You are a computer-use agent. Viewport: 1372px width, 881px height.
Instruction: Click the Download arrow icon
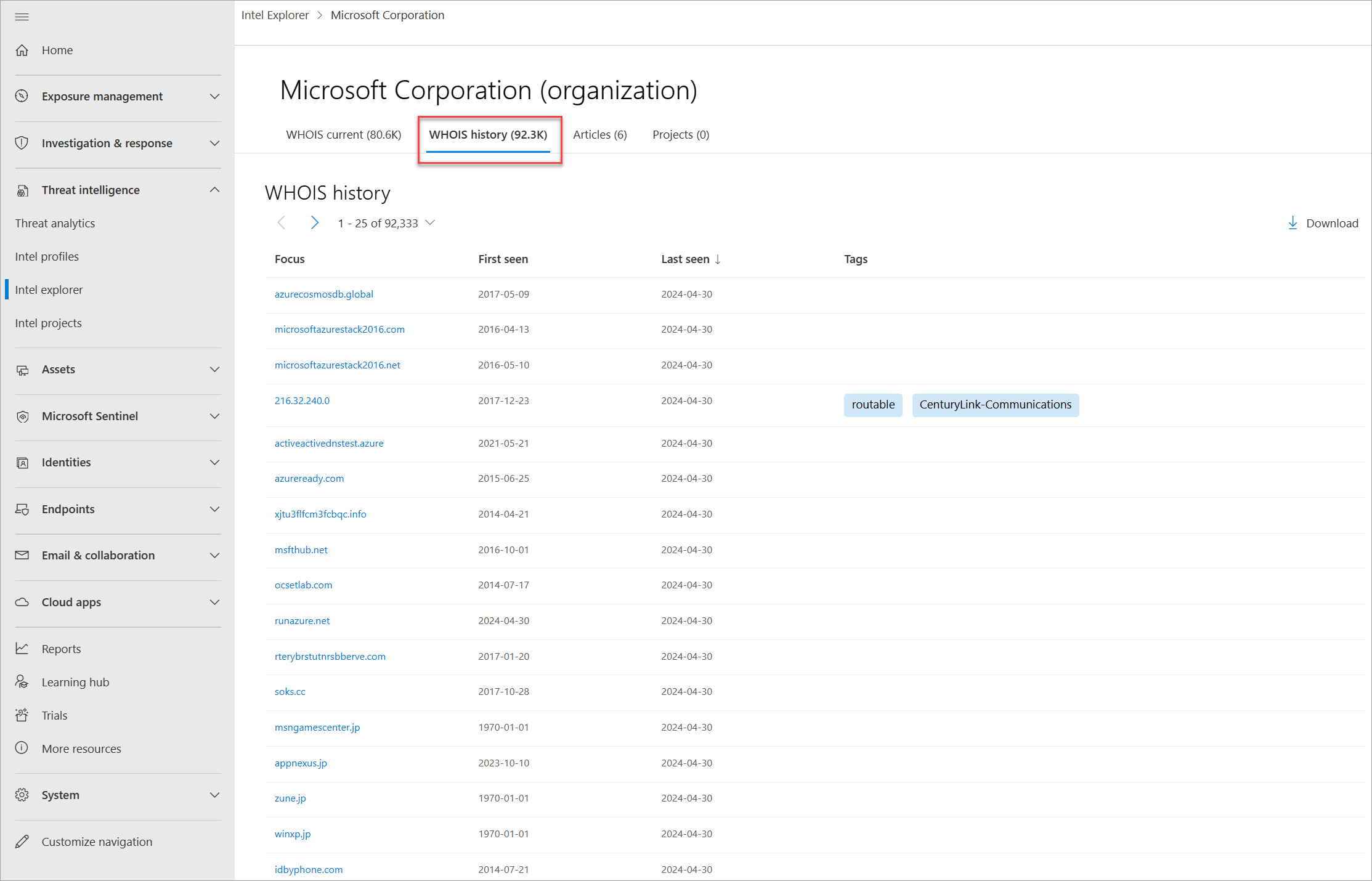pos(1293,223)
